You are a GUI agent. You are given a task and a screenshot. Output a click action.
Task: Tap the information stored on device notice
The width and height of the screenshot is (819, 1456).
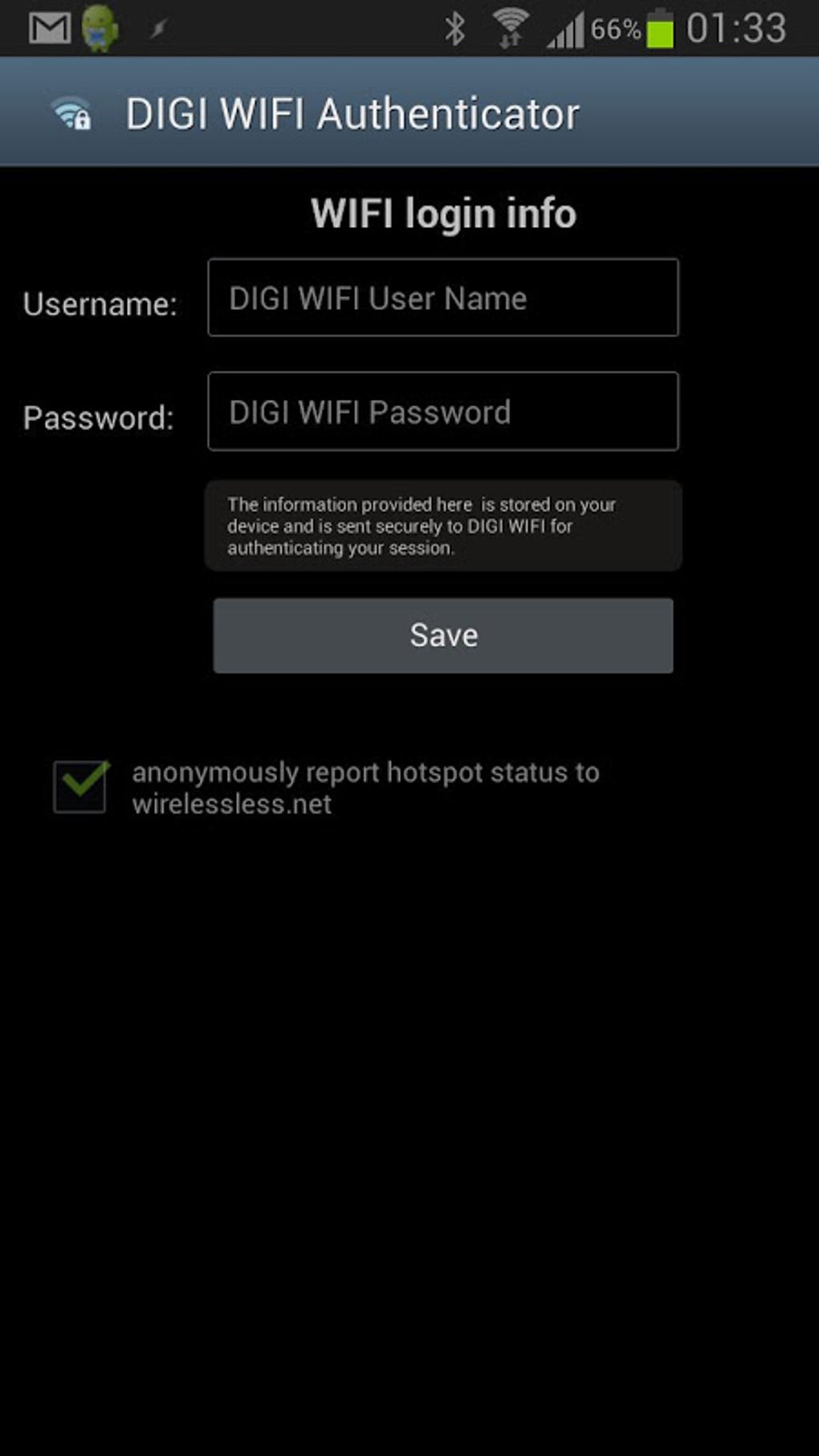(x=443, y=526)
